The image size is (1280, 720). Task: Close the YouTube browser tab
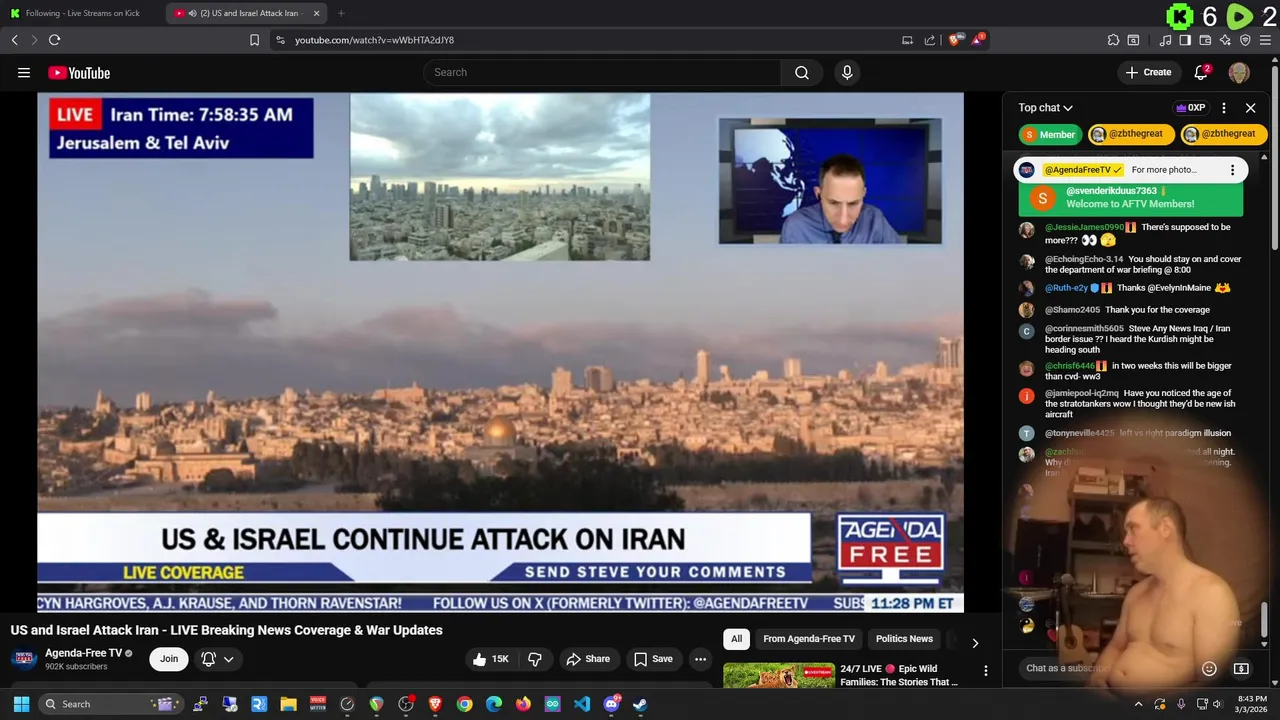coord(317,13)
